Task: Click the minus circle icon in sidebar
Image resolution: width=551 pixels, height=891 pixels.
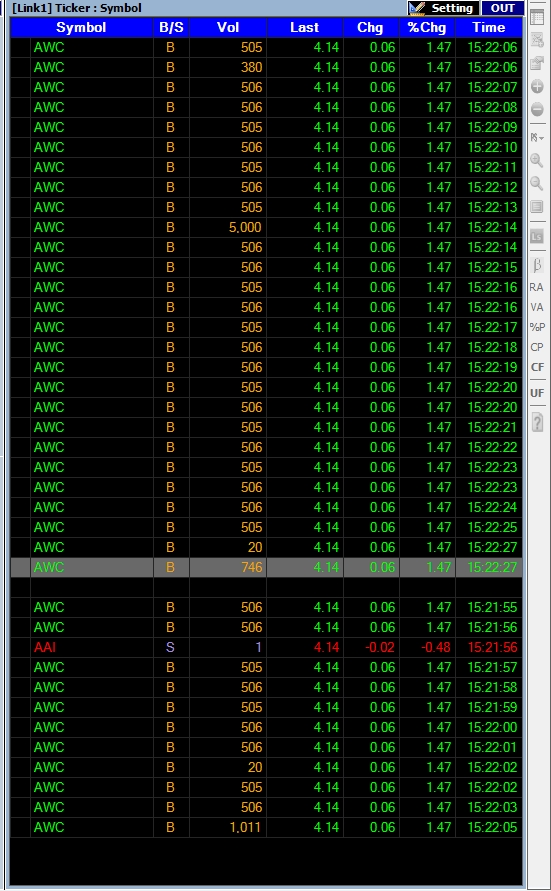Action: click(537, 109)
